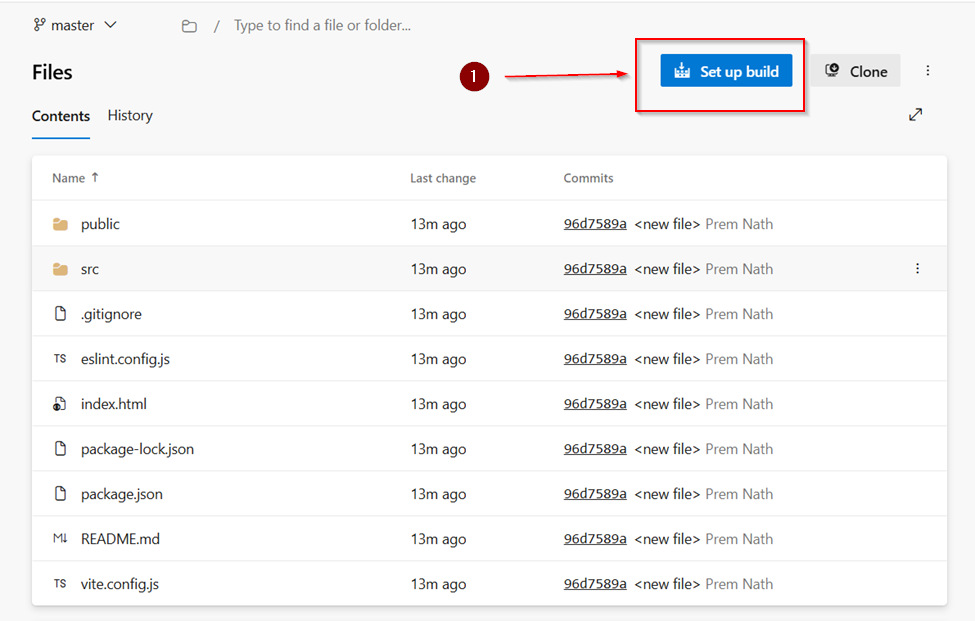The width and height of the screenshot is (975, 621).
Task: Click the clone icon inside Clone button
Action: tap(832, 70)
